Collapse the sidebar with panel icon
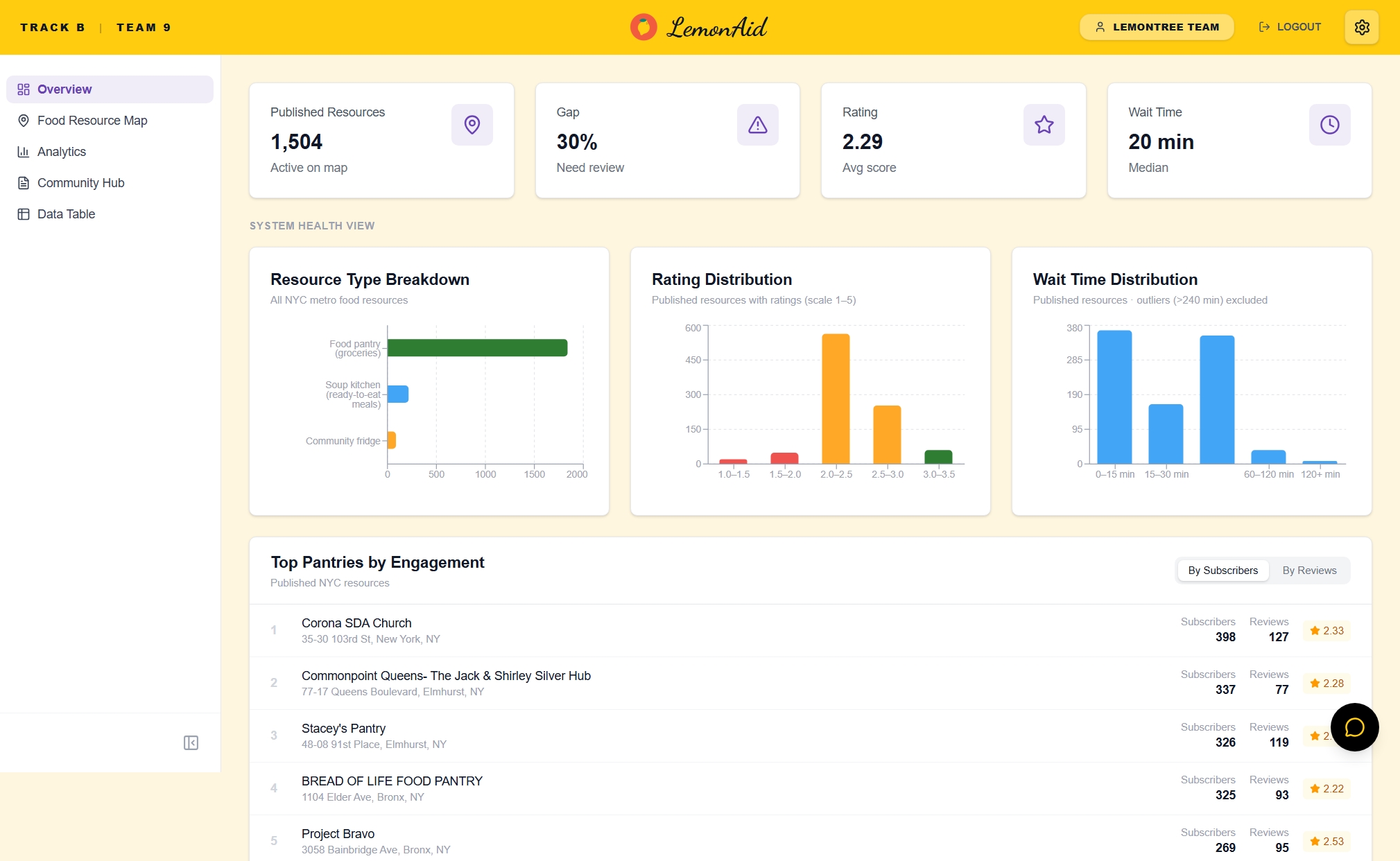 point(191,742)
